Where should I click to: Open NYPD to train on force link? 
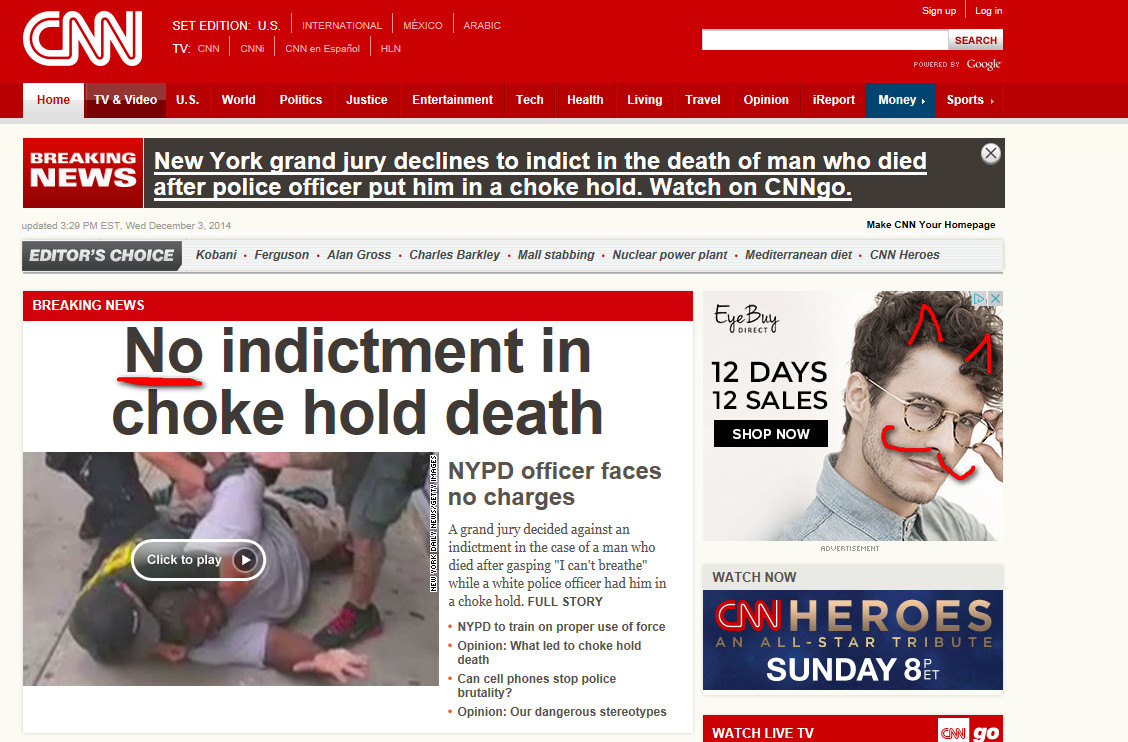(561, 627)
